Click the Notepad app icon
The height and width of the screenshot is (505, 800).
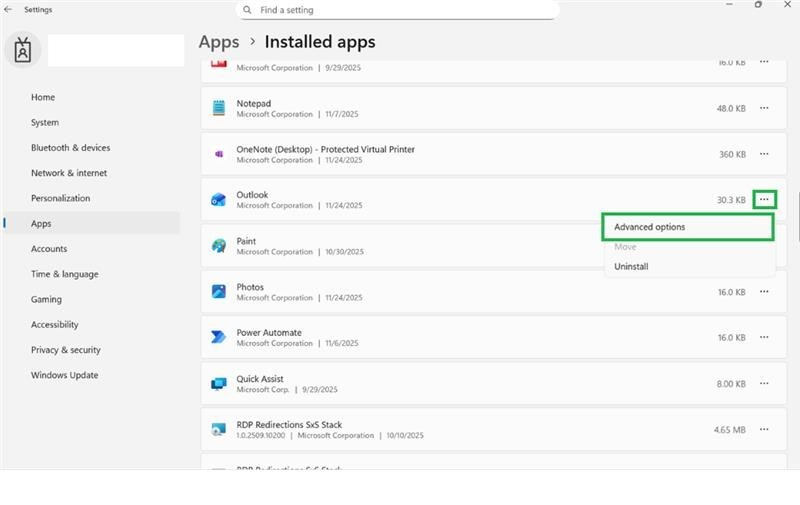click(218, 108)
